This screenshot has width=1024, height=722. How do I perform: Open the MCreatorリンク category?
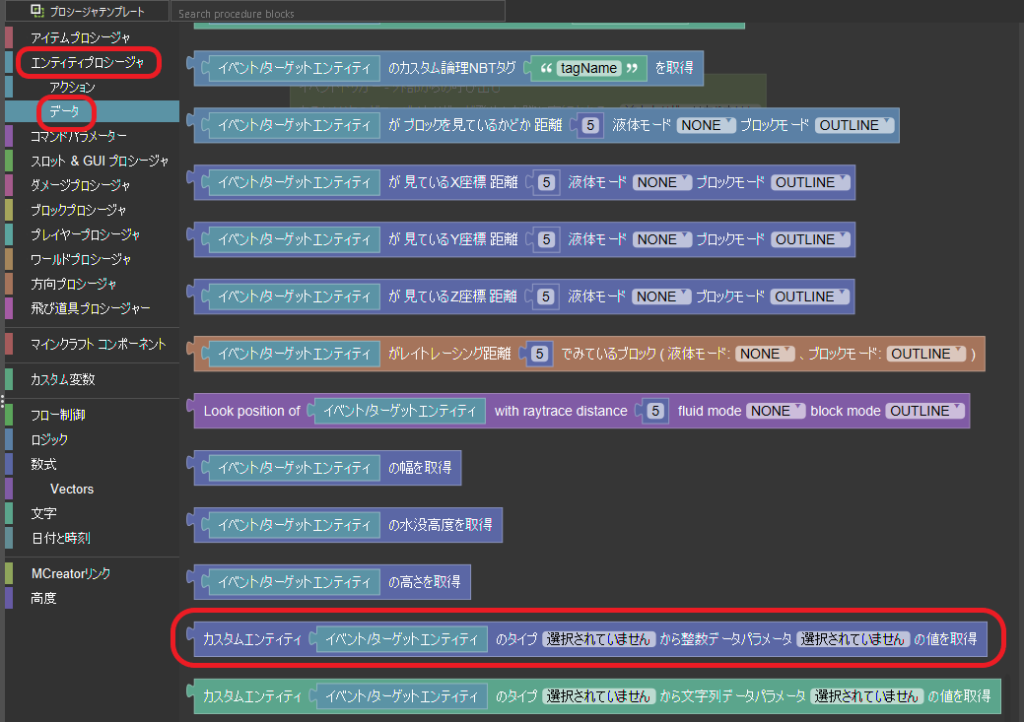70,574
